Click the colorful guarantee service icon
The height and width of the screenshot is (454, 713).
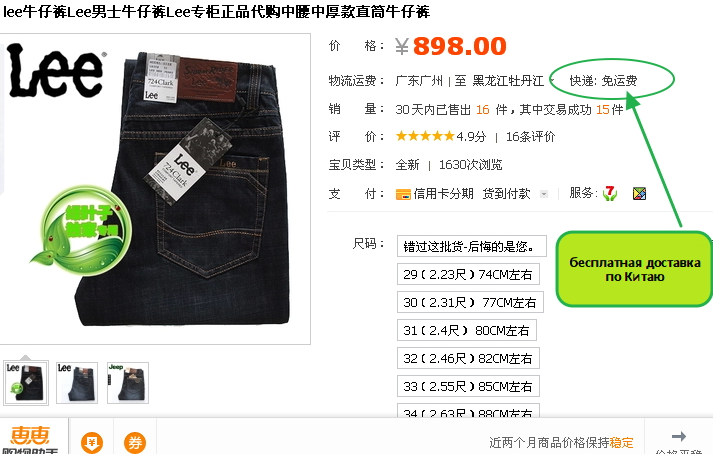click(x=639, y=193)
